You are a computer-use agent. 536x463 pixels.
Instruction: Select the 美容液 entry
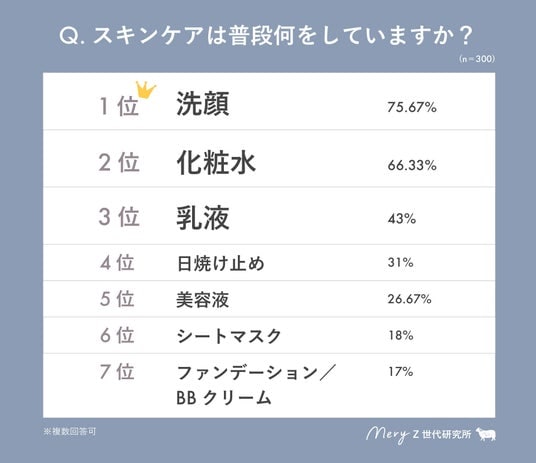(x=203, y=300)
